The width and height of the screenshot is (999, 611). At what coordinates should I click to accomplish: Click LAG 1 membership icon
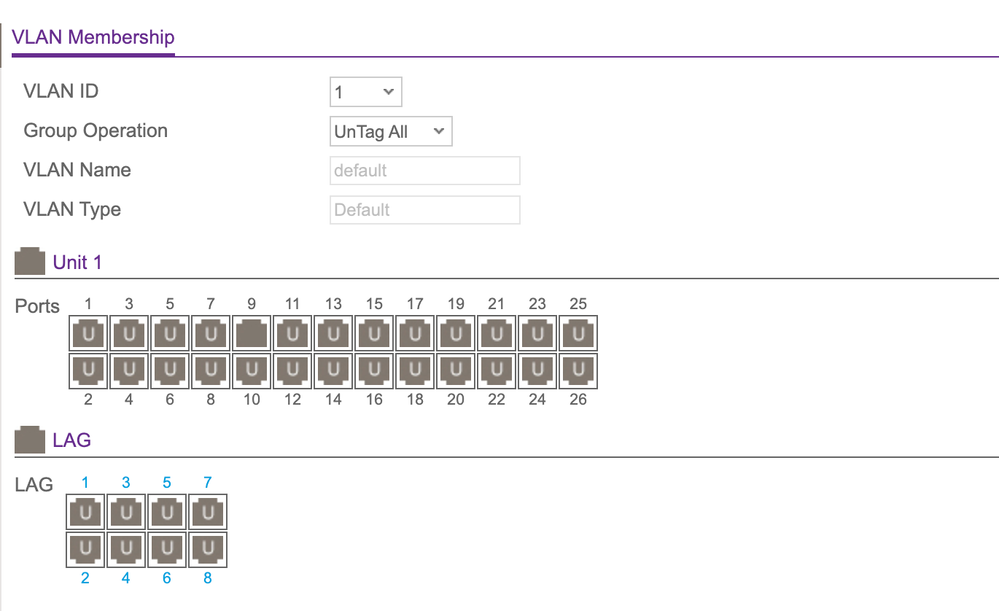85,513
